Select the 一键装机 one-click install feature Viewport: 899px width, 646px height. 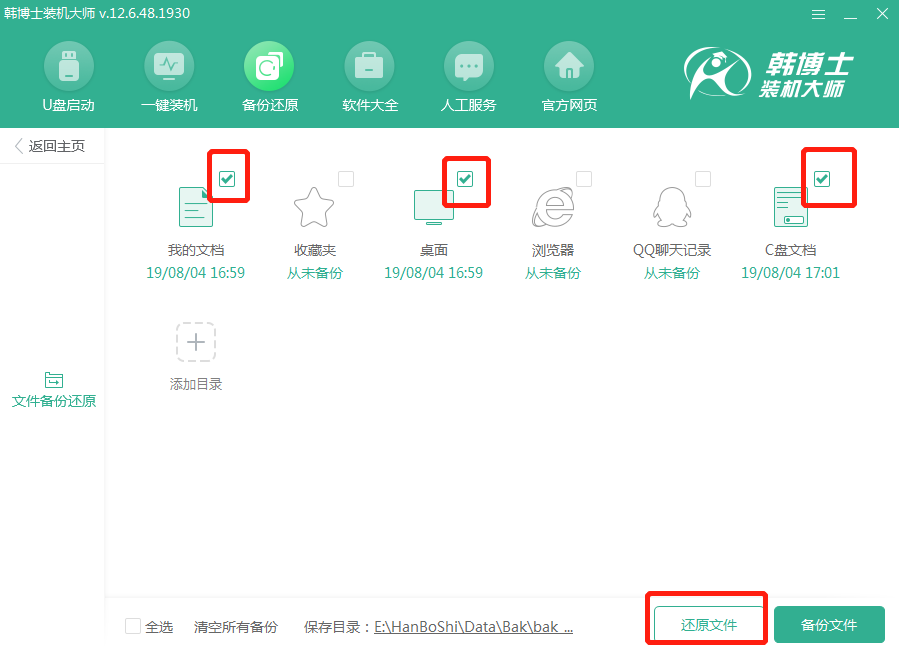[x=168, y=77]
